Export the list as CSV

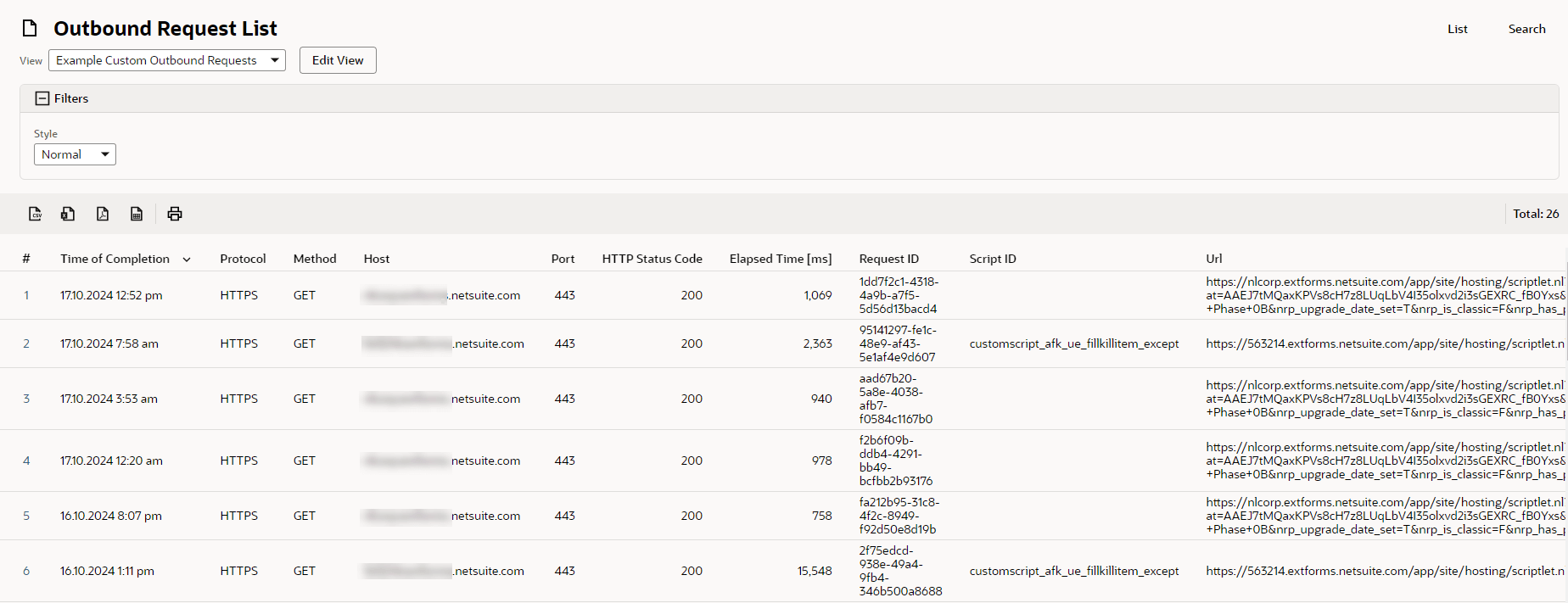pos(35,214)
